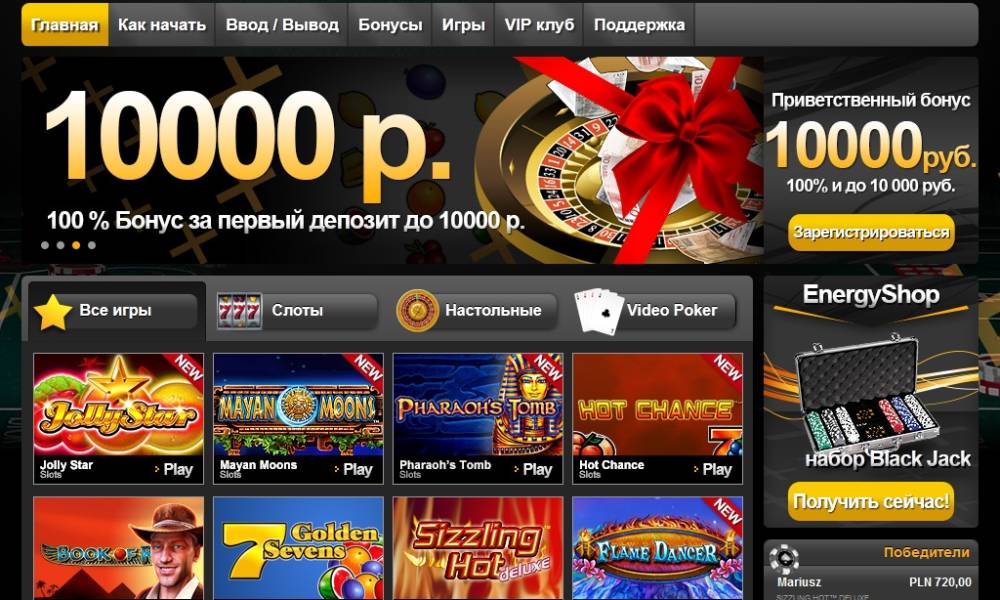Click the roulette wheel table games icon
Screen dimensions: 1000x600
point(417,311)
